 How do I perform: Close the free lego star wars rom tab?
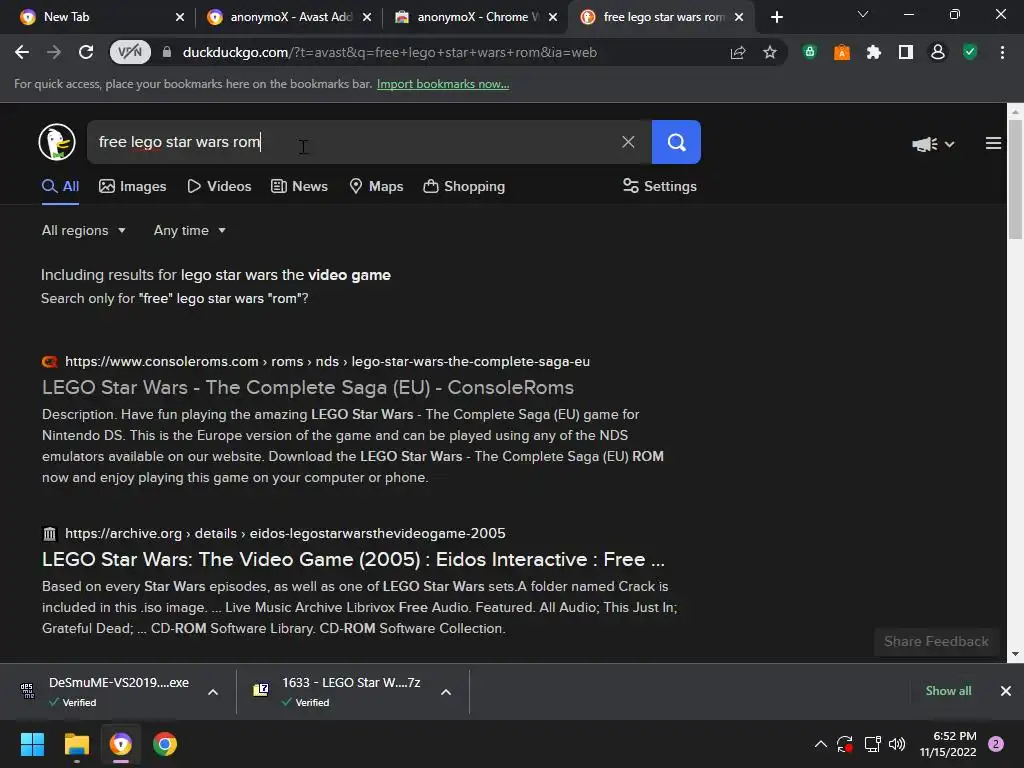(739, 17)
